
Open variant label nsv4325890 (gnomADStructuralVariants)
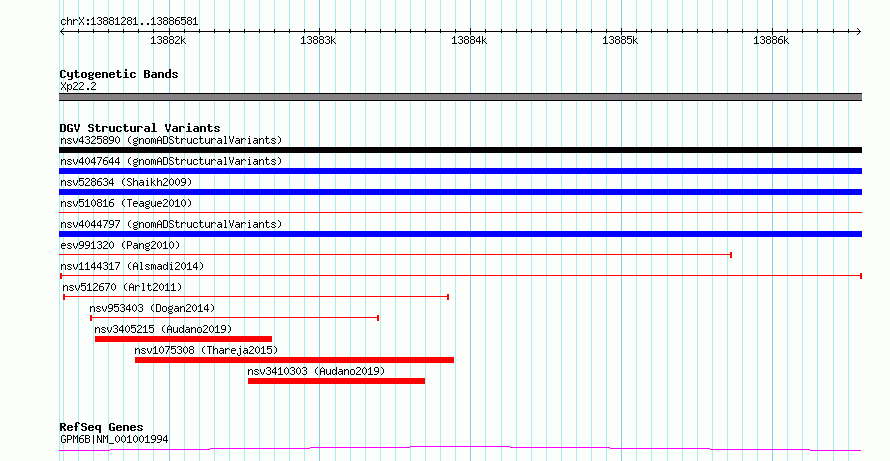171,140
